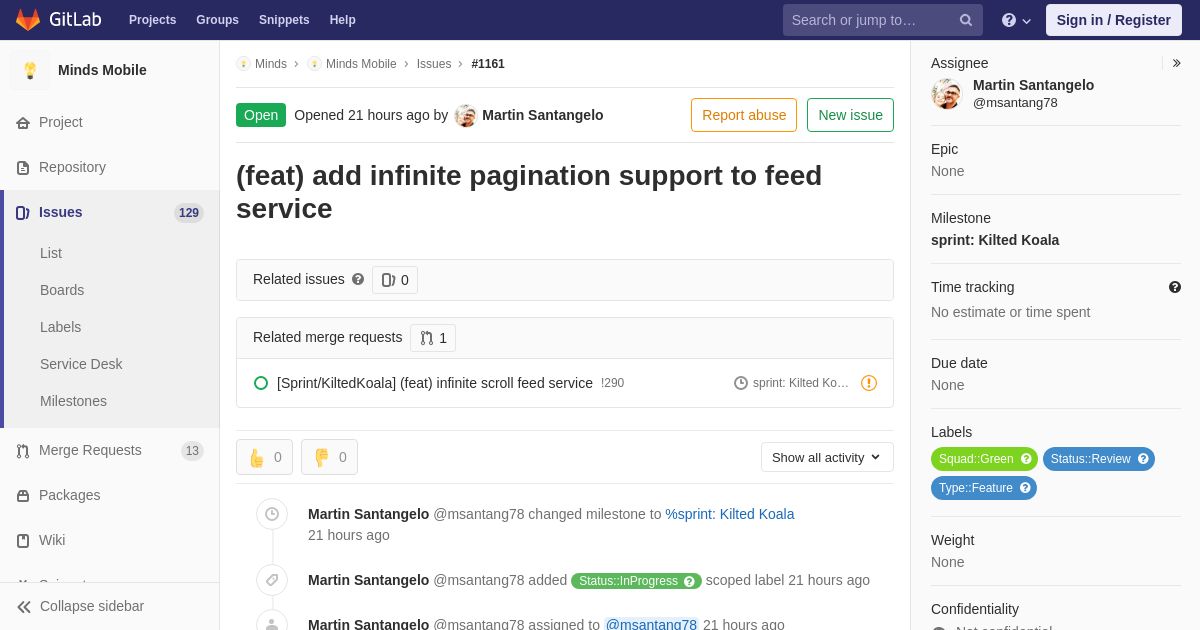Click the Time tracking help icon
The image size is (1200, 630).
point(1175,287)
